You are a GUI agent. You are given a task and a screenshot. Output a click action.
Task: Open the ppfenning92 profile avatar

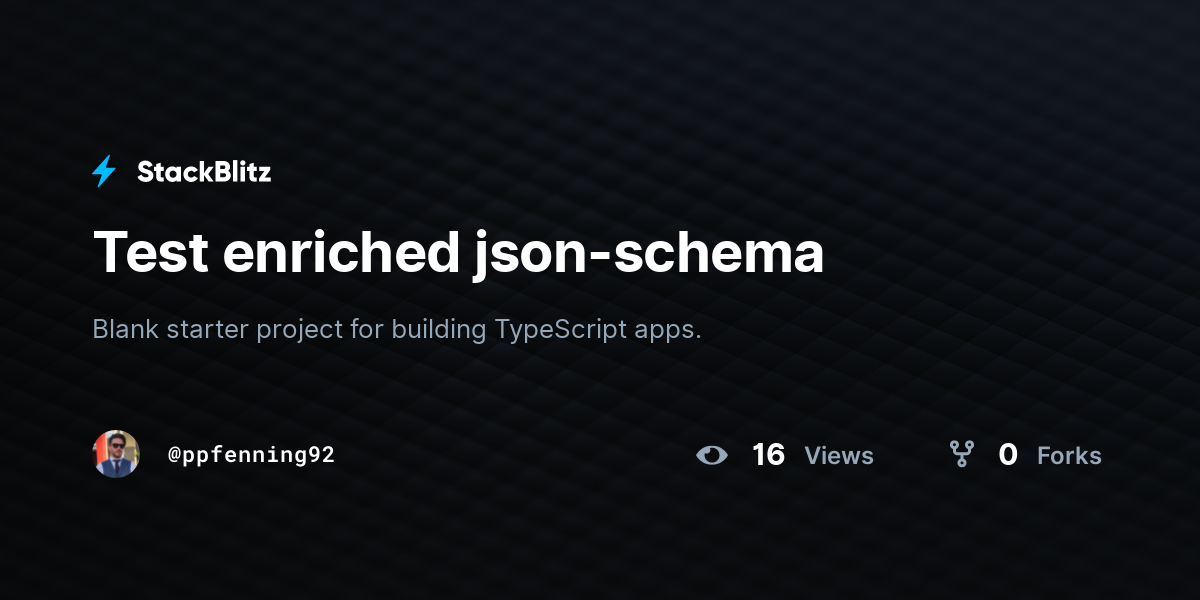[x=116, y=454]
